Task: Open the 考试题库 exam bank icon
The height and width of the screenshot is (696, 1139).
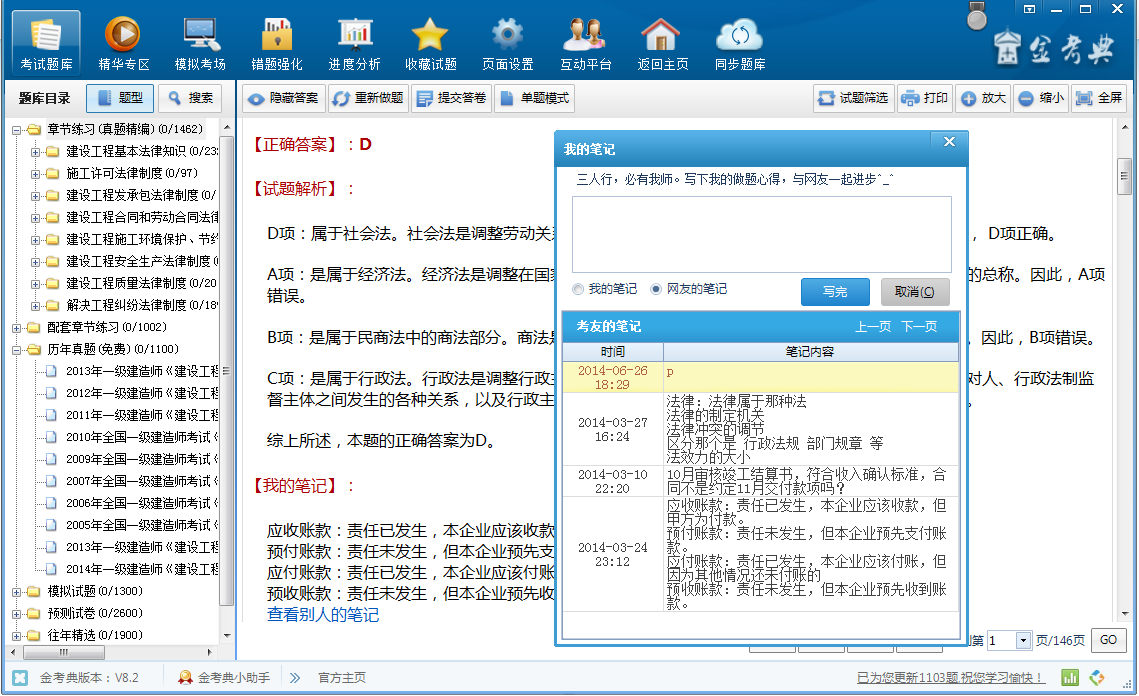Action: [x=46, y=43]
